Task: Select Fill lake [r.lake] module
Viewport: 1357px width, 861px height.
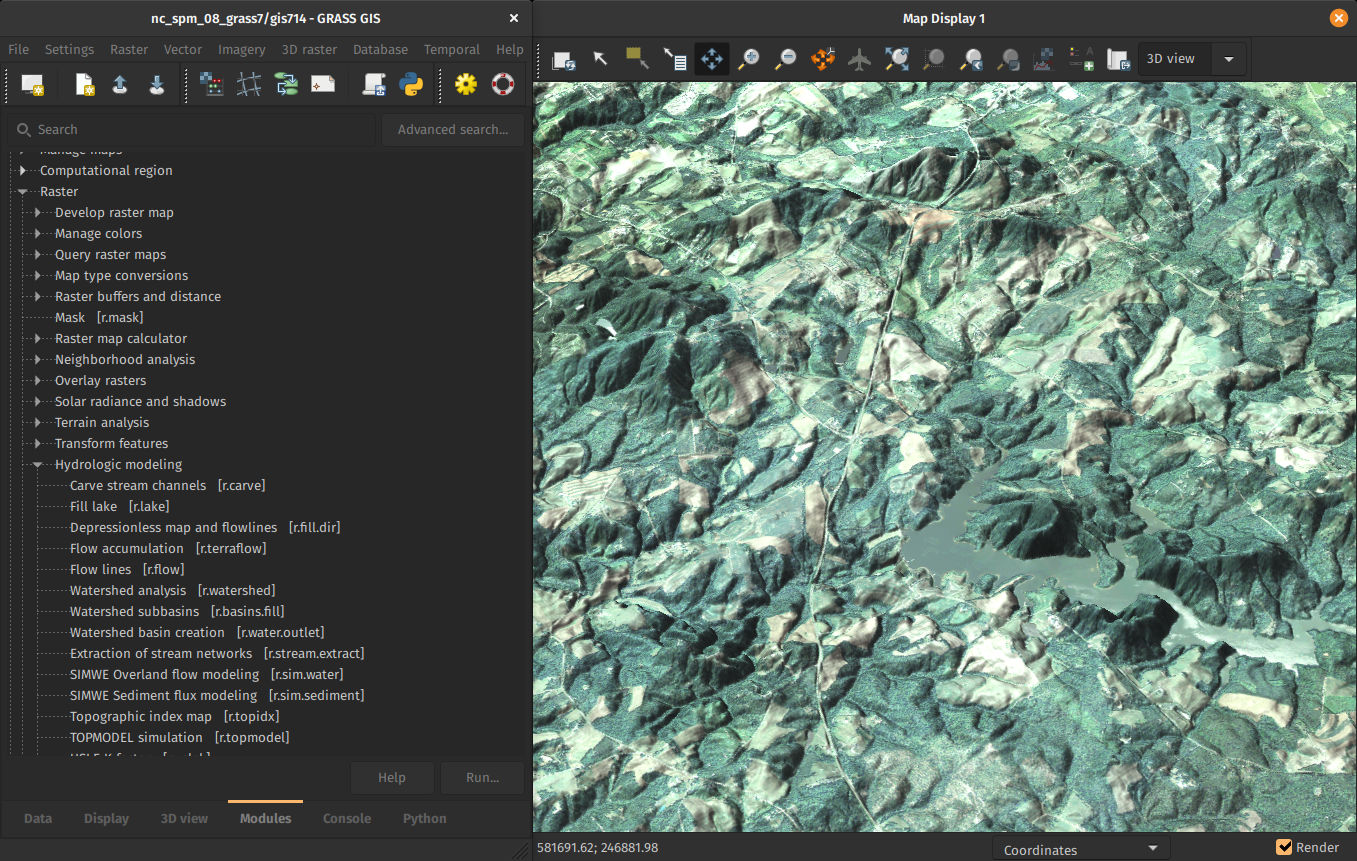Action: tap(120, 506)
